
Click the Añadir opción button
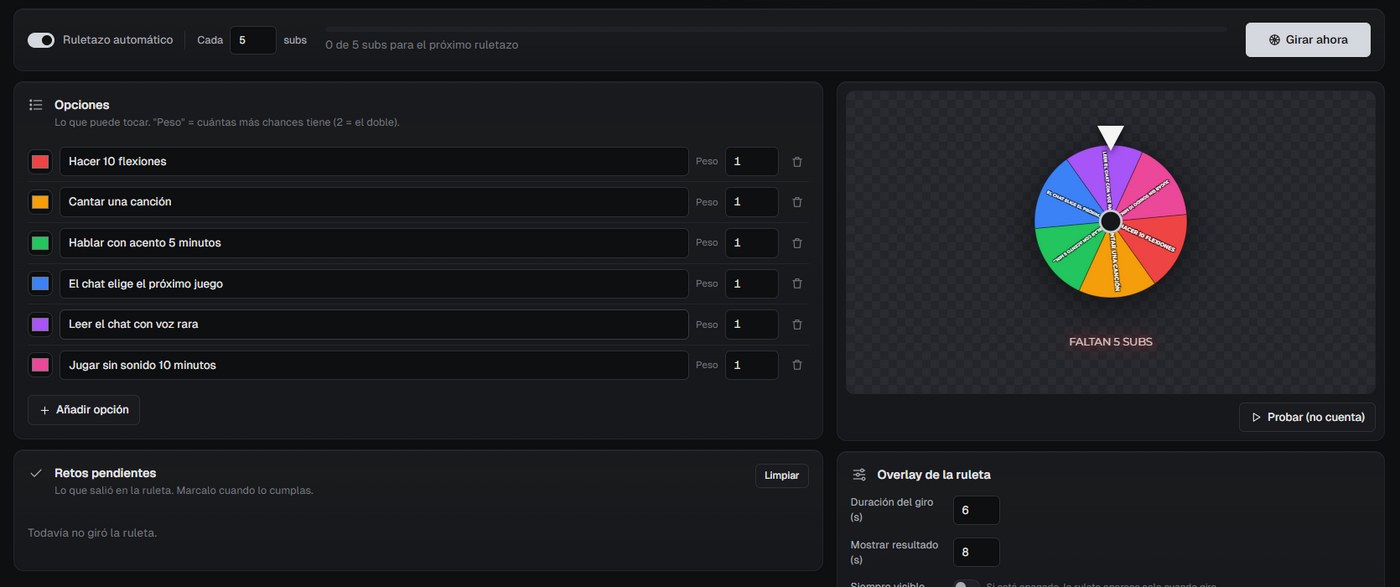[x=84, y=410]
